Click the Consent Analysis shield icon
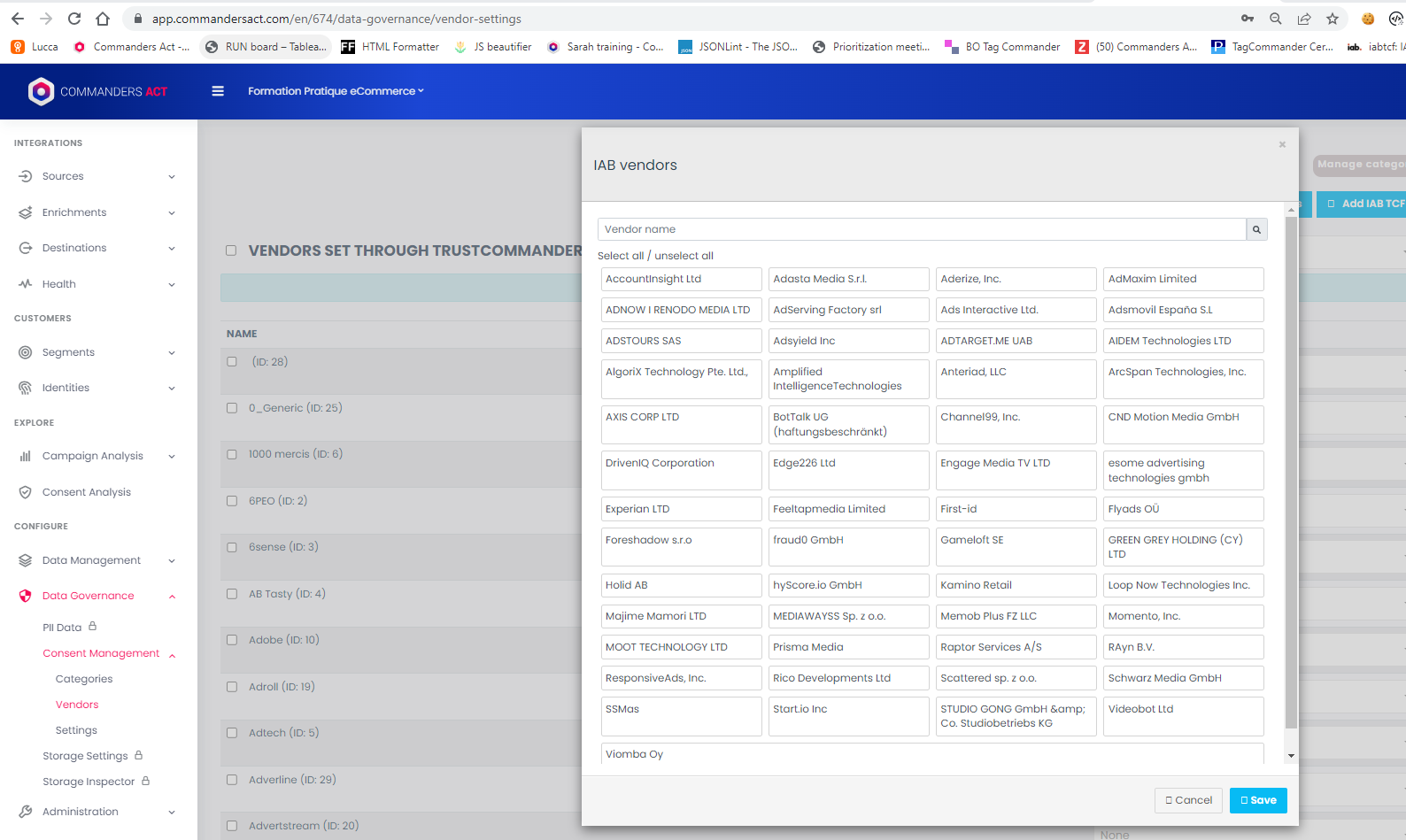 [26, 492]
